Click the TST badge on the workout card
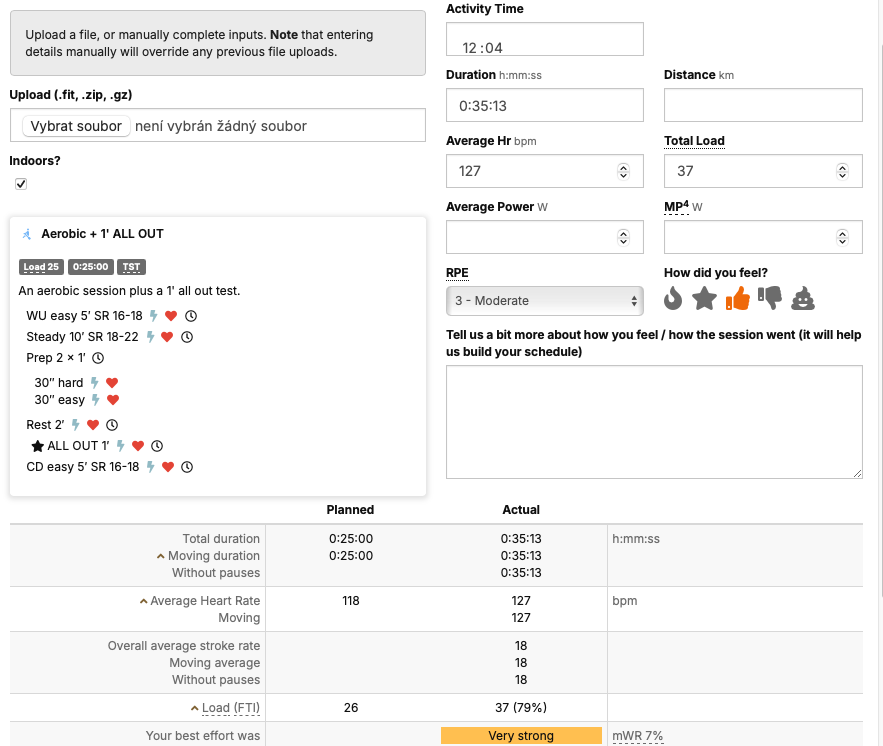Viewport: 883px width, 746px height. [131, 267]
